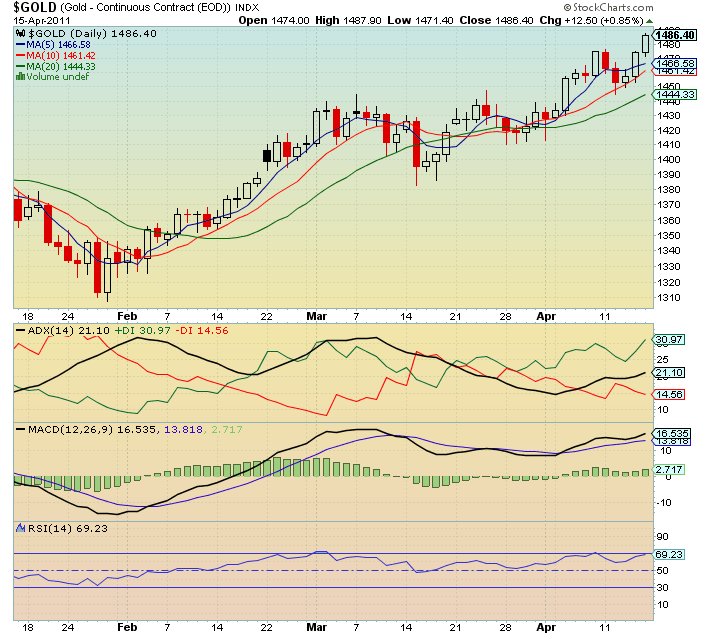Click the Mar label on price chart date axis

318,314
